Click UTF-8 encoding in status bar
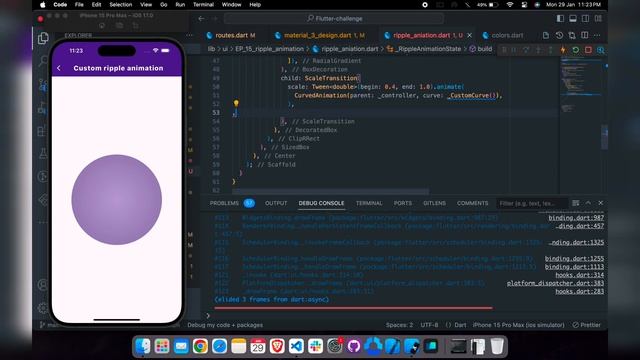Screen dimensions: 640x360 tap(429, 325)
